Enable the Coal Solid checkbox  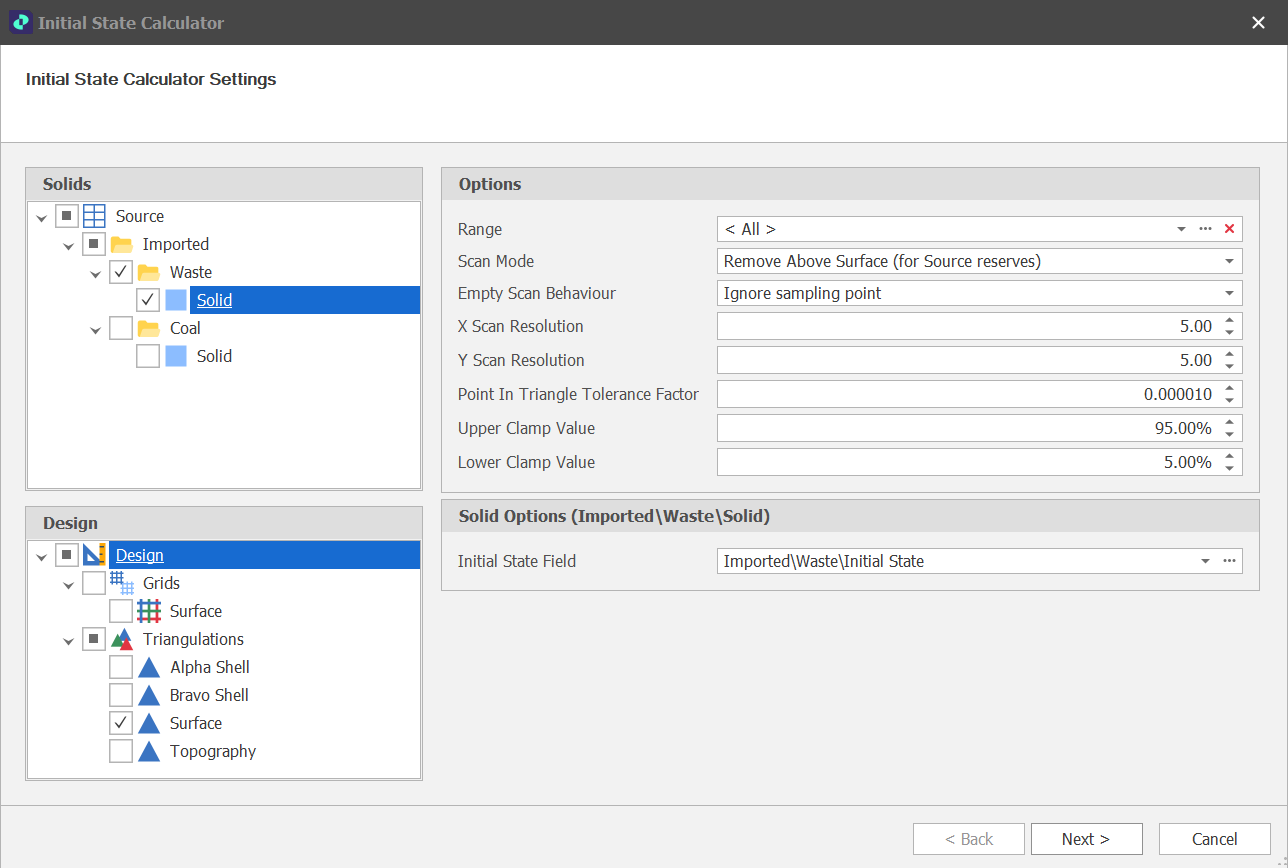click(x=148, y=356)
